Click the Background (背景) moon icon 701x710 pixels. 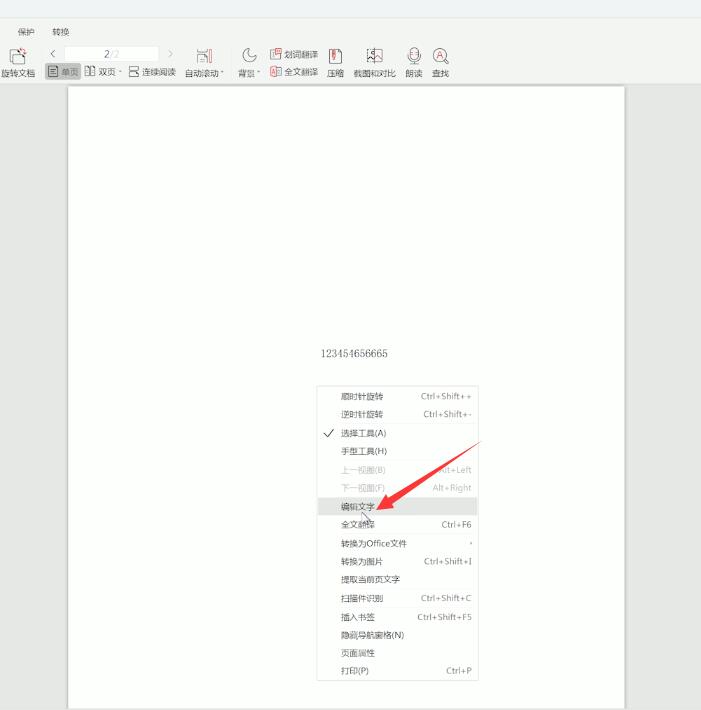(249, 56)
